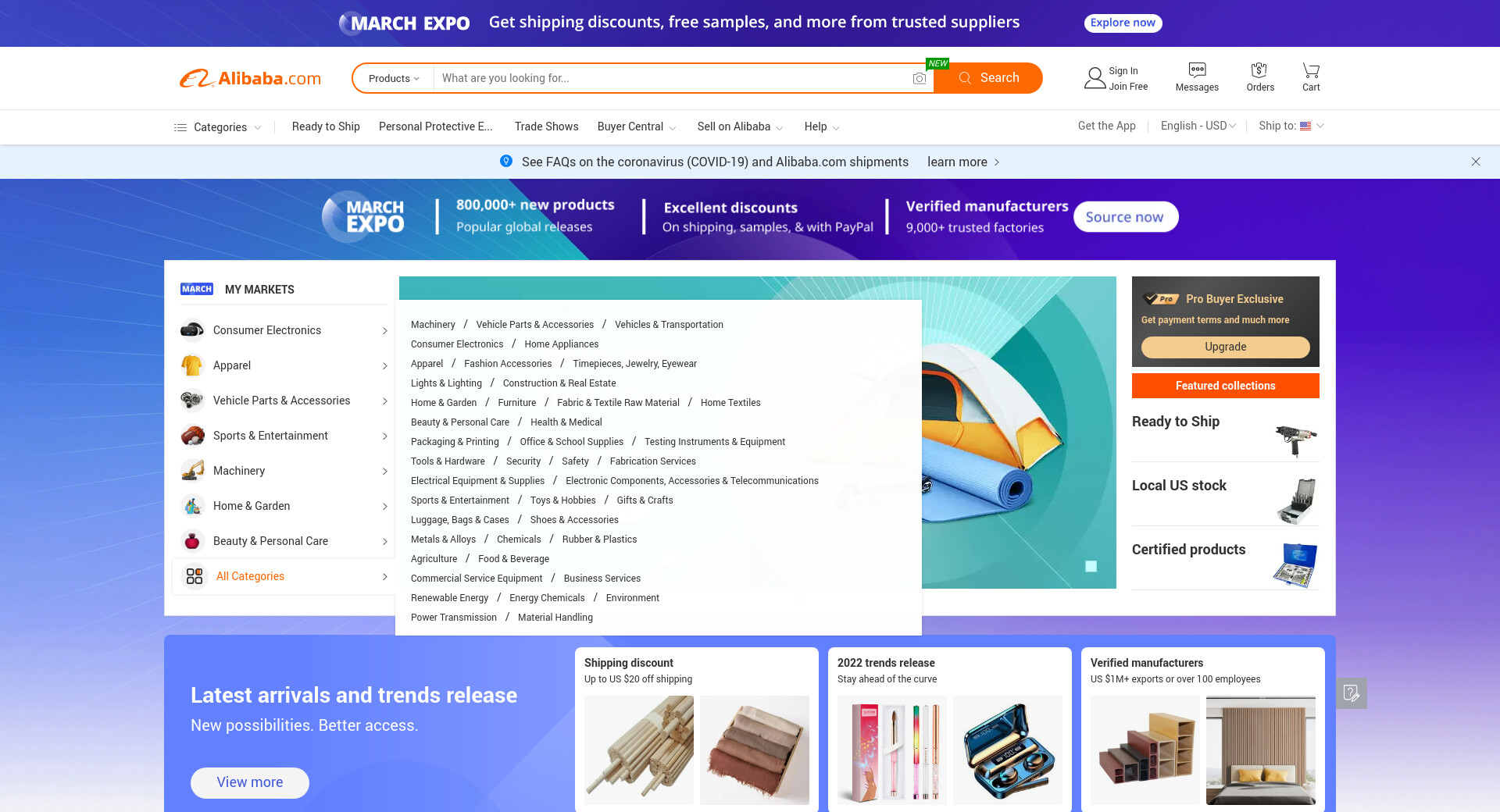Click the Vehicle Parts & Accessories icon
Viewport: 1500px width, 812px height.
click(192, 401)
